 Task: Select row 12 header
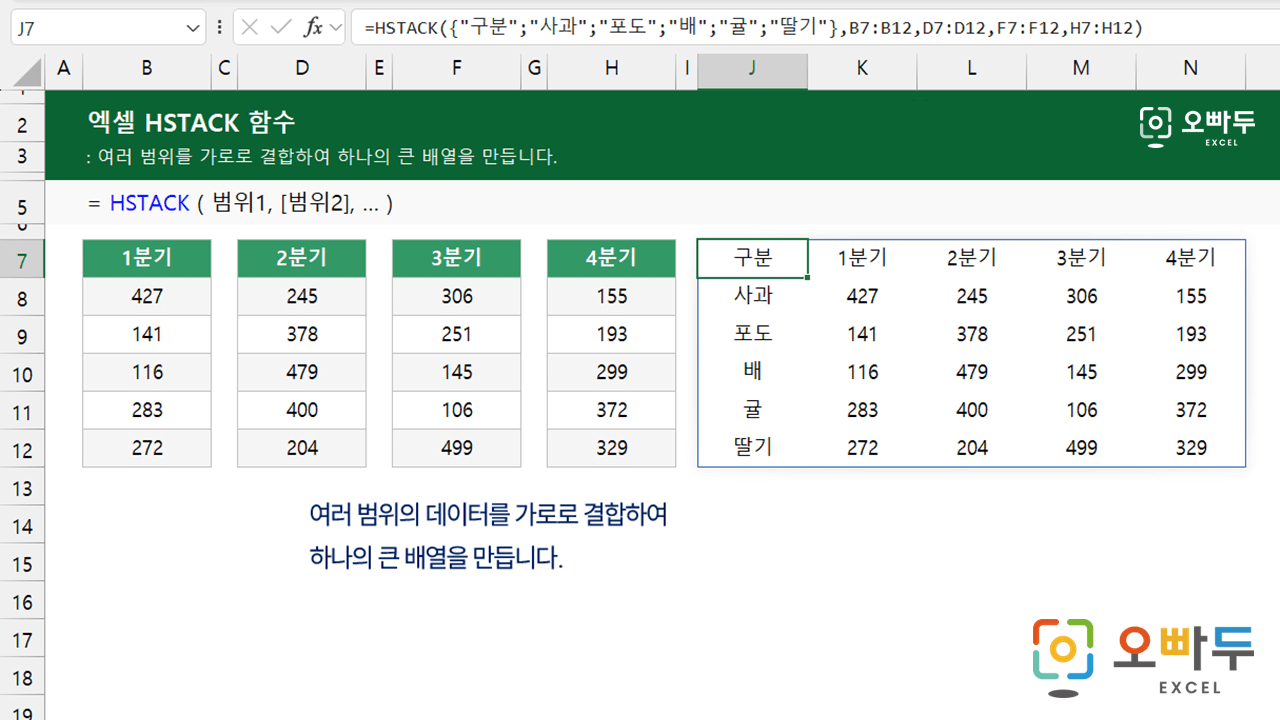click(23, 450)
